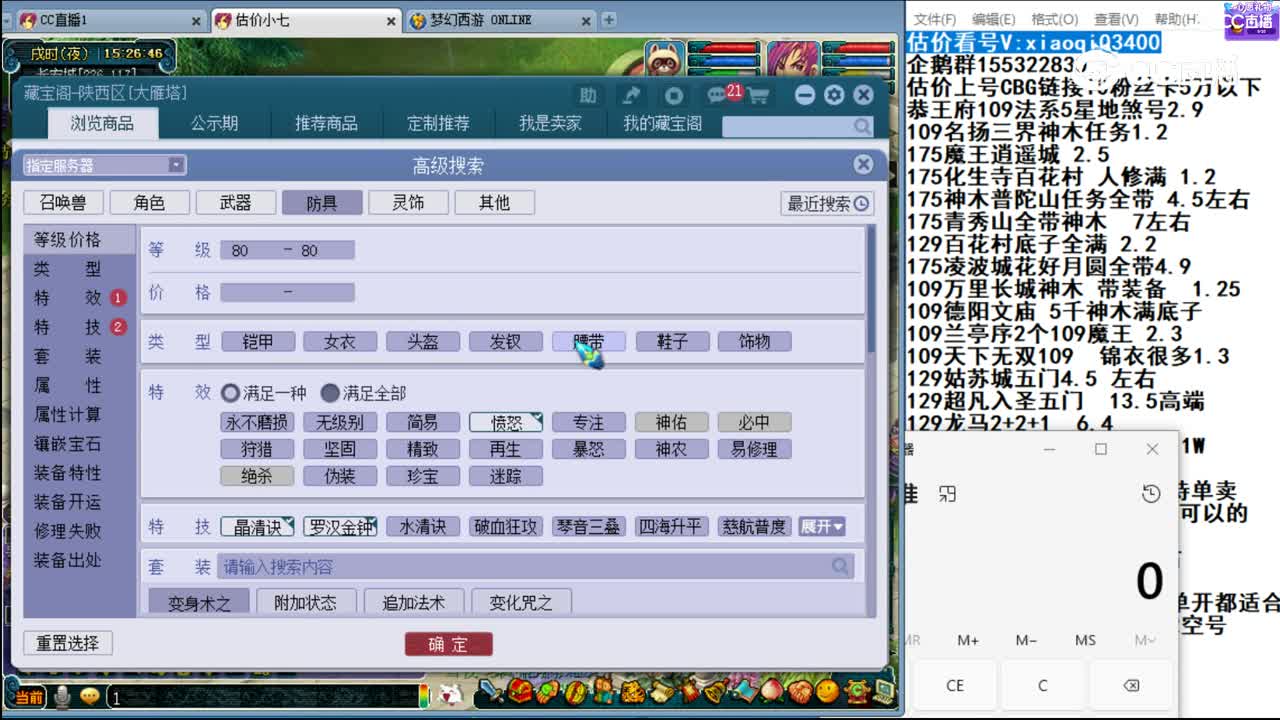Switch to the 推荐商品 tab
This screenshot has height=720, width=1280.
[326, 123]
